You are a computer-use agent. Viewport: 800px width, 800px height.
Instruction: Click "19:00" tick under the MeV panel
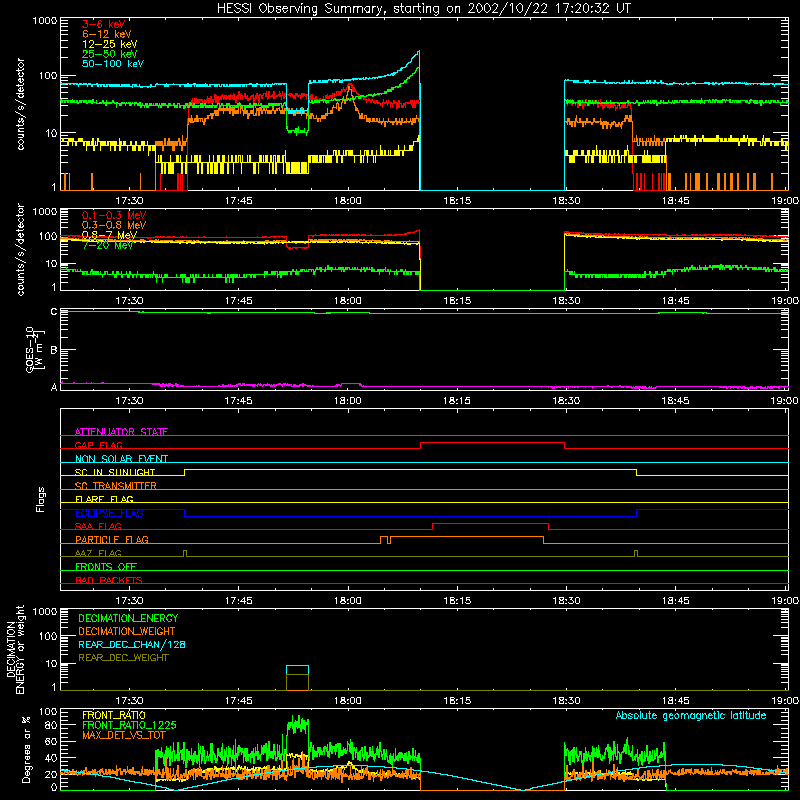785,300
